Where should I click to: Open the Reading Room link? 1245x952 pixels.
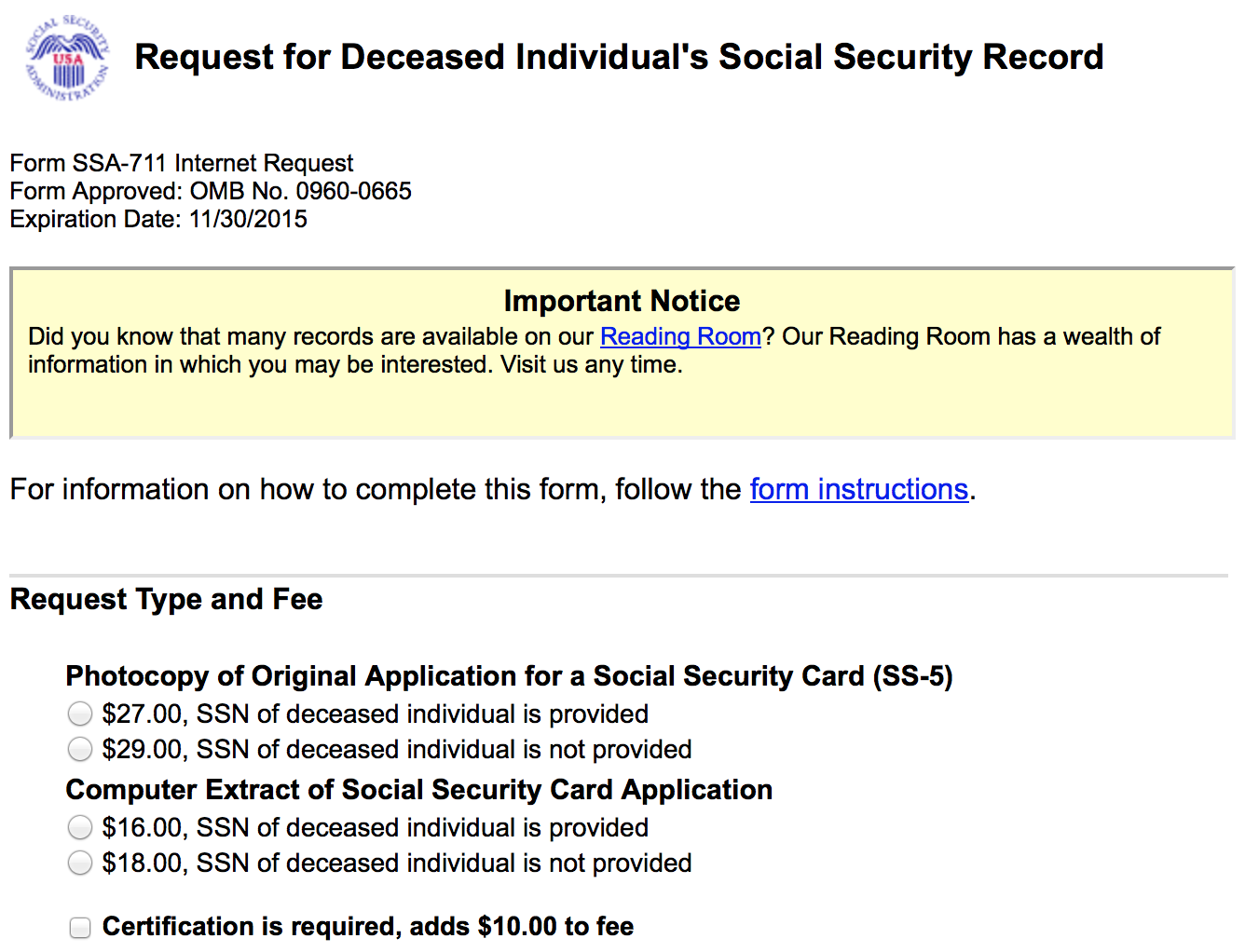(679, 336)
